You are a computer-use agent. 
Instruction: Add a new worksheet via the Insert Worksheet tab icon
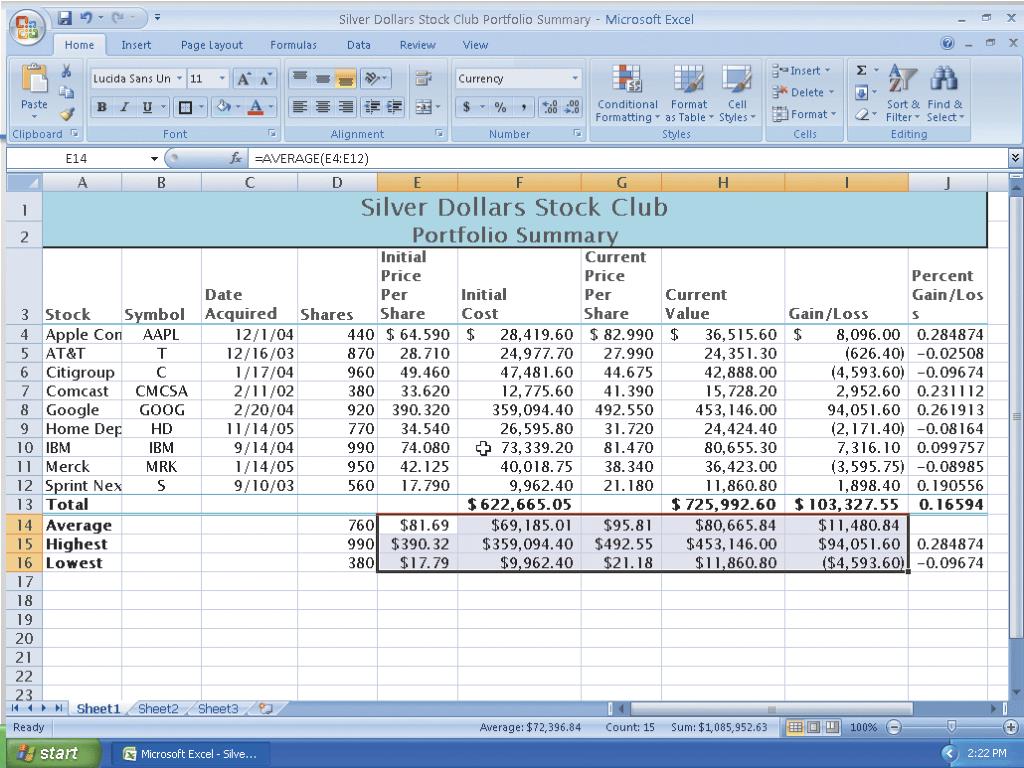pyautogui.click(x=265, y=709)
